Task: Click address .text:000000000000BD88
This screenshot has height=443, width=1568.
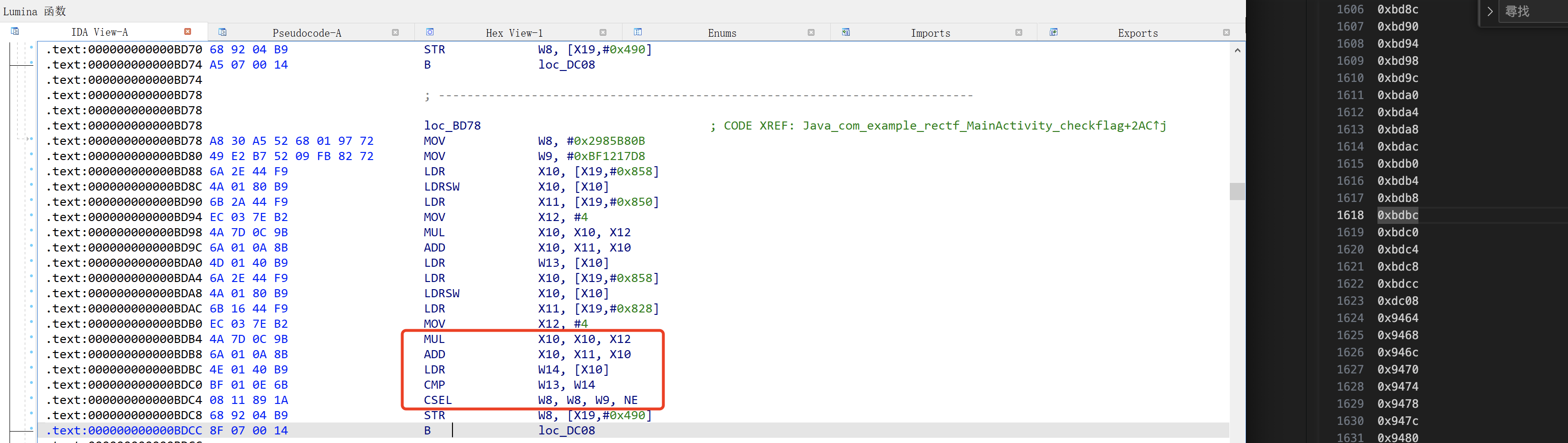Action: tap(124, 171)
